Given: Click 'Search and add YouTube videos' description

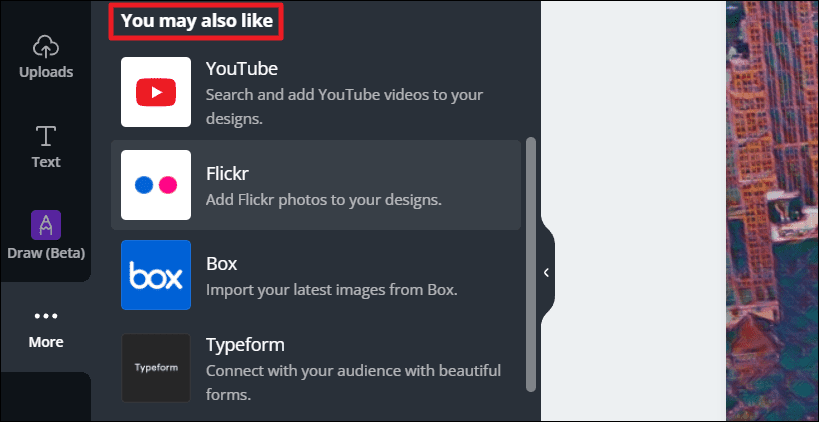Looking at the screenshot, I should [x=344, y=107].
